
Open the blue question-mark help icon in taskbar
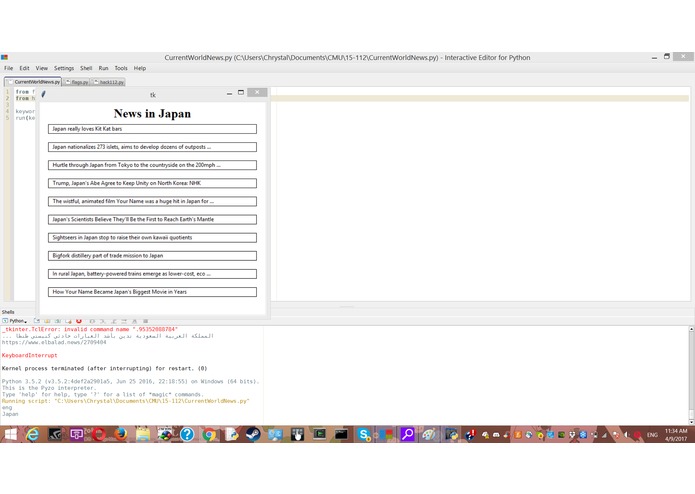[187, 435]
